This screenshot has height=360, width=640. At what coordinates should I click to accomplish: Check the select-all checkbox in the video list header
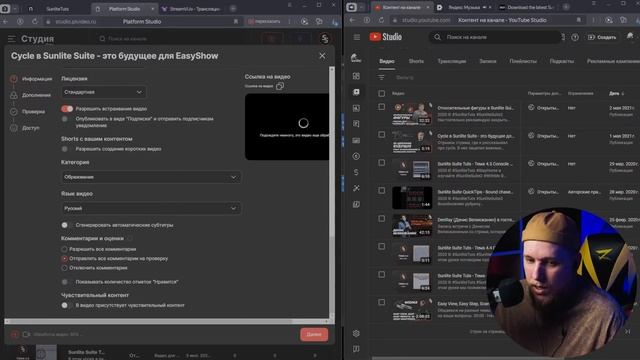[382, 93]
